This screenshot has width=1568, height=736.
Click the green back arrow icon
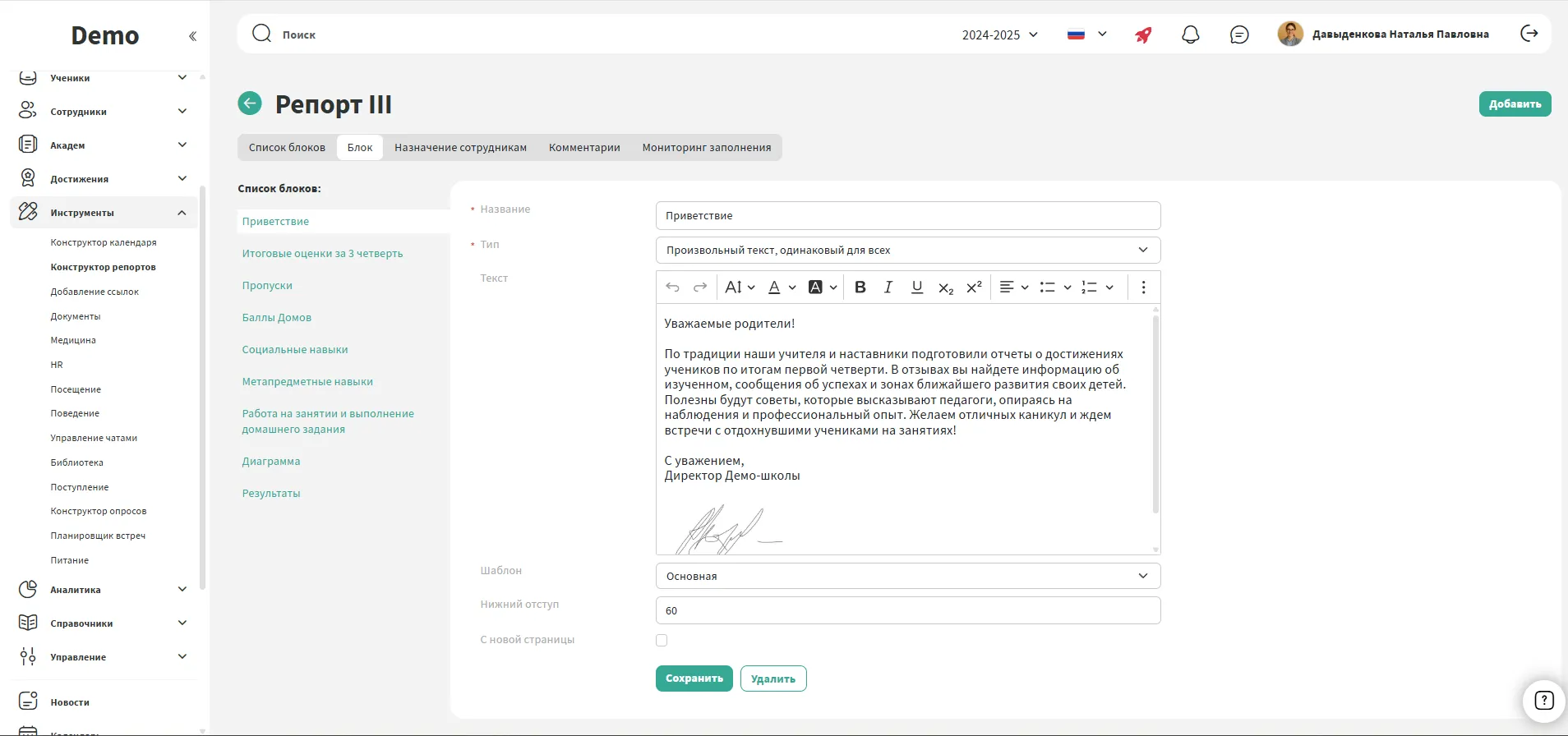(x=250, y=103)
